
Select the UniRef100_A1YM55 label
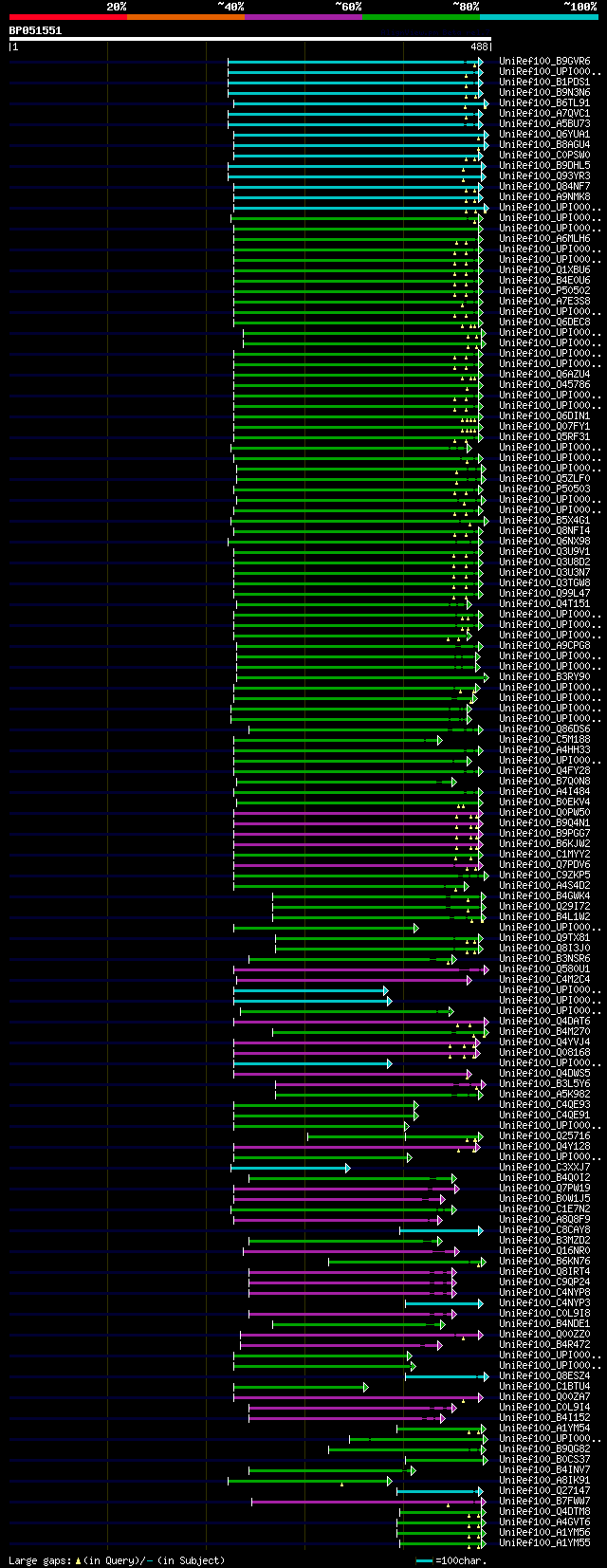pos(544,1542)
